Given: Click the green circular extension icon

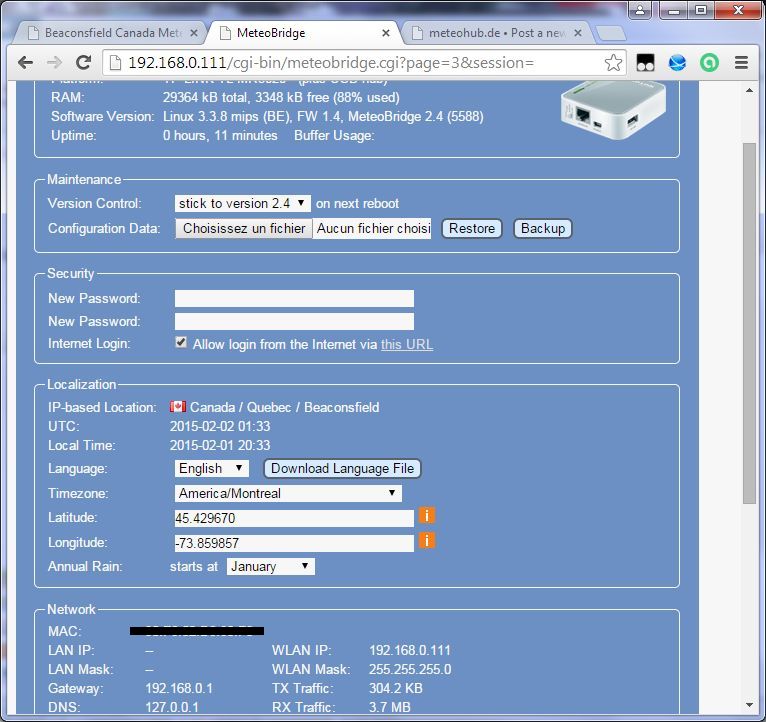Looking at the screenshot, I should tap(709, 63).
